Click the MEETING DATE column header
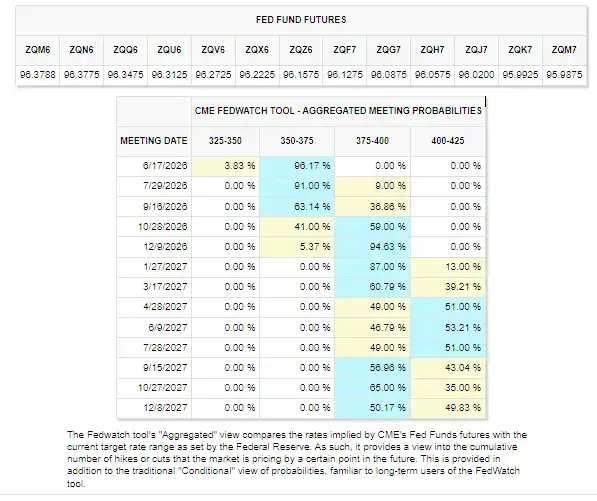 click(x=154, y=141)
